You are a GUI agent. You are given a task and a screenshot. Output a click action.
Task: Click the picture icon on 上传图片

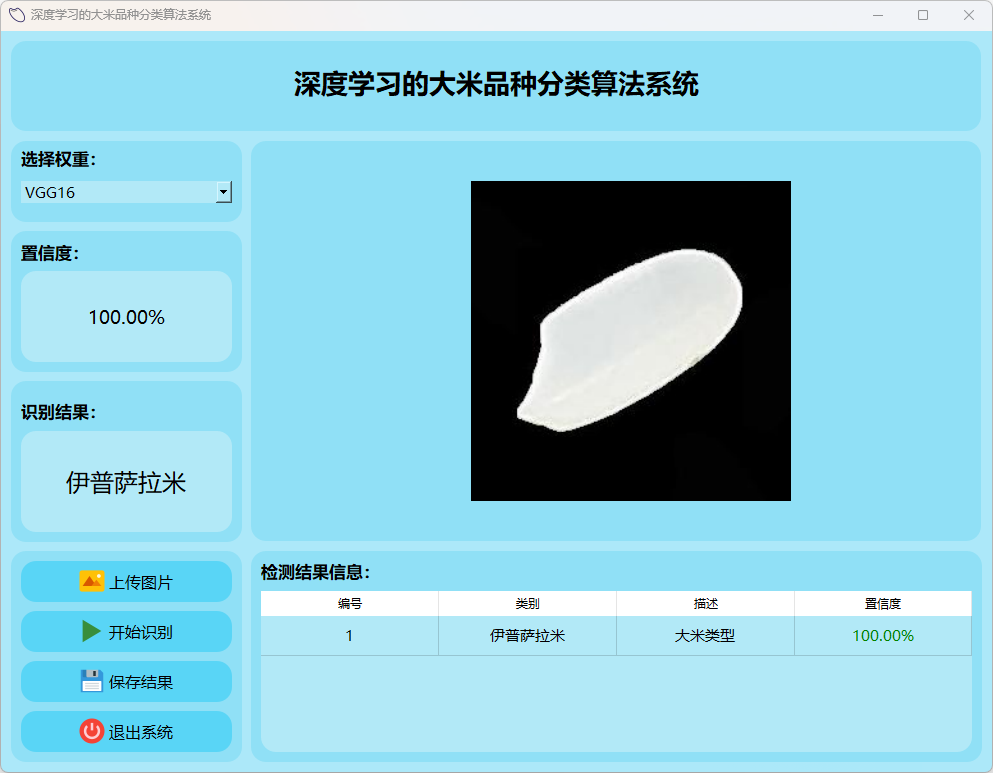pos(92,582)
